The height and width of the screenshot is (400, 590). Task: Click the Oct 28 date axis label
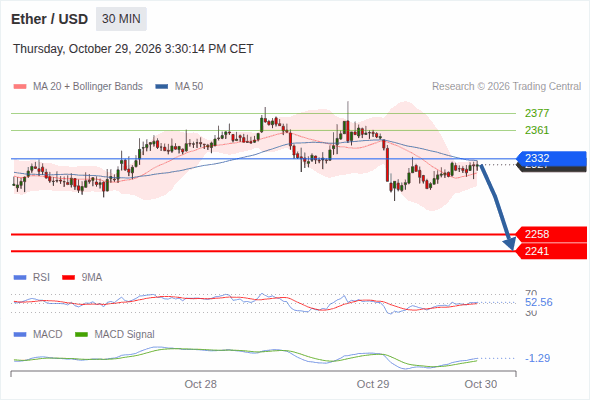tap(201, 384)
